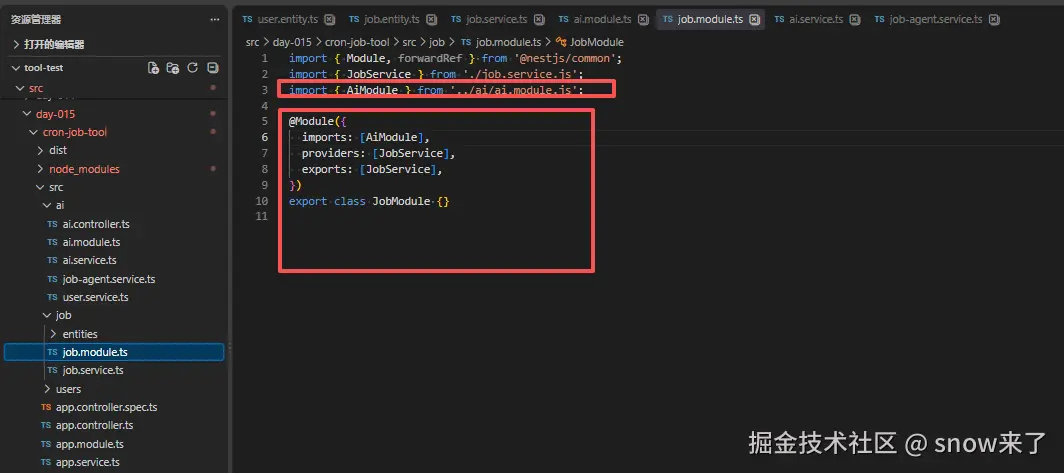Screen dimensions: 1064x473
Task: Click '[AiModule]' in the imports line
Action: coord(392,138)
